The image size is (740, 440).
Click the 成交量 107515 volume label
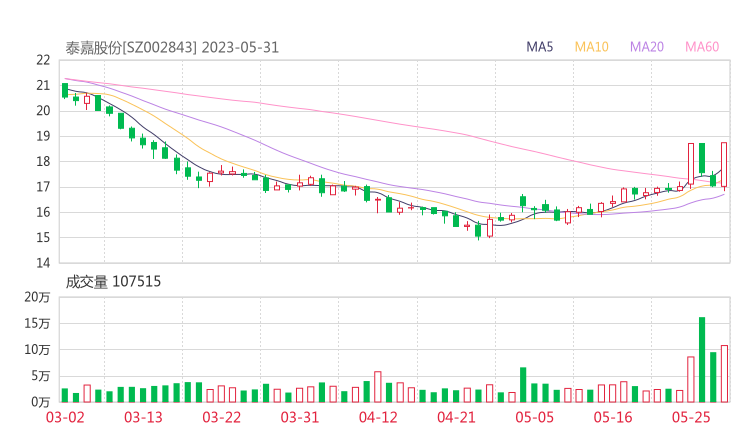113,282
